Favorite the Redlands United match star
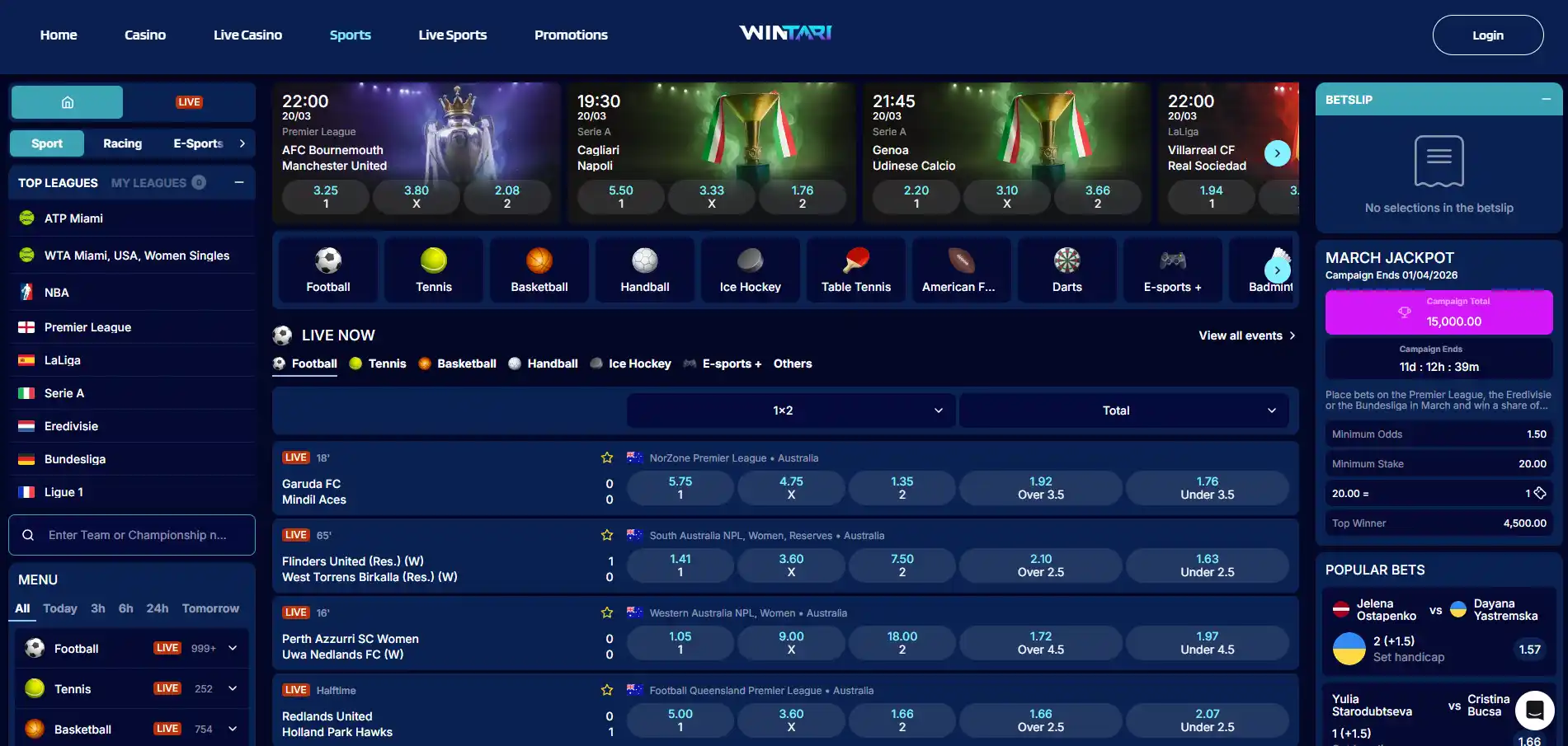The width and height of the screenshot is (1568, 746). (x=607, y=690)
